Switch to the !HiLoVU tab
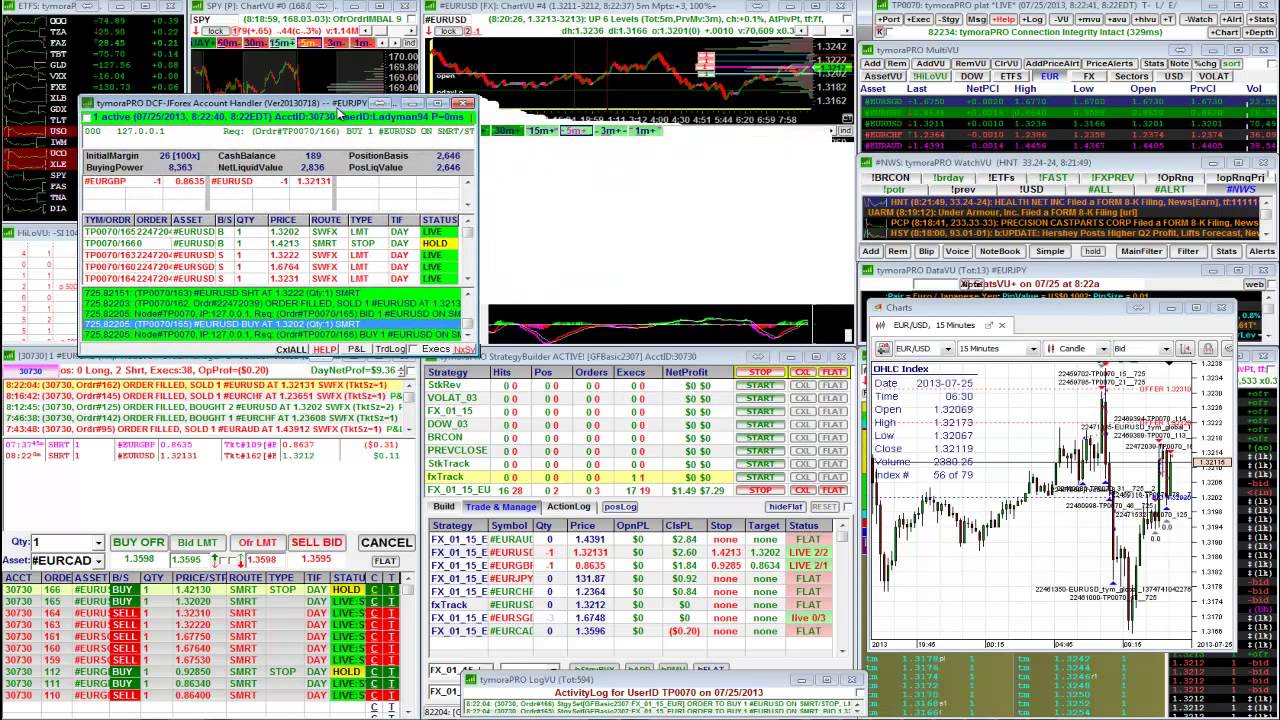Viewport: 1280px width, 720px height. coord(929,76)
